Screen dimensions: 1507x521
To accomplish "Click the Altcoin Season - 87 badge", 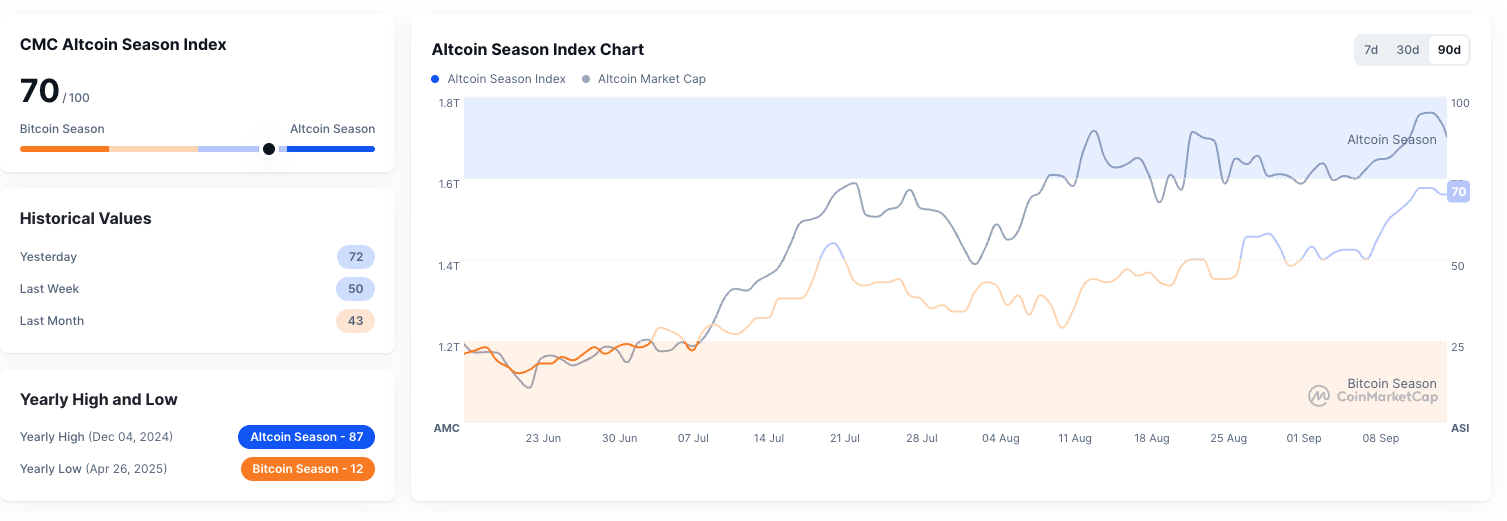I will [x=306, y=437].
